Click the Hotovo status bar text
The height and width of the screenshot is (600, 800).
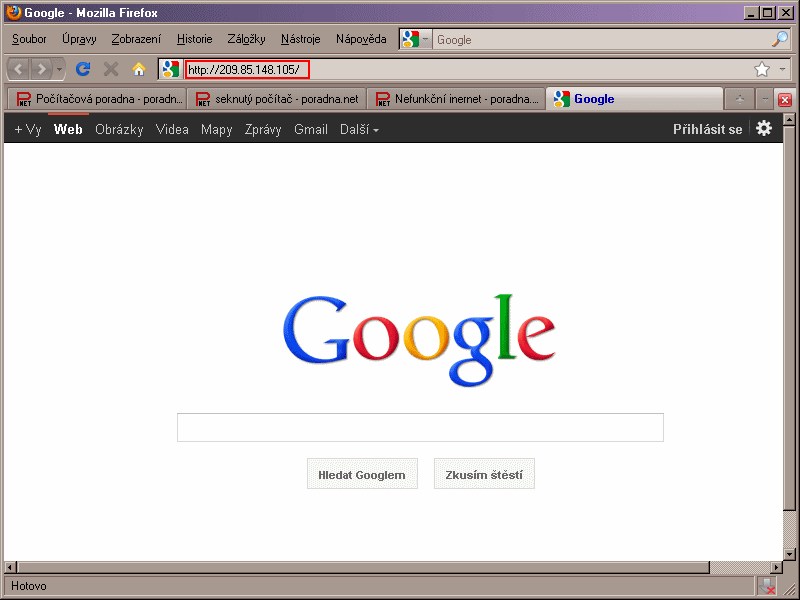pos(29,586)
